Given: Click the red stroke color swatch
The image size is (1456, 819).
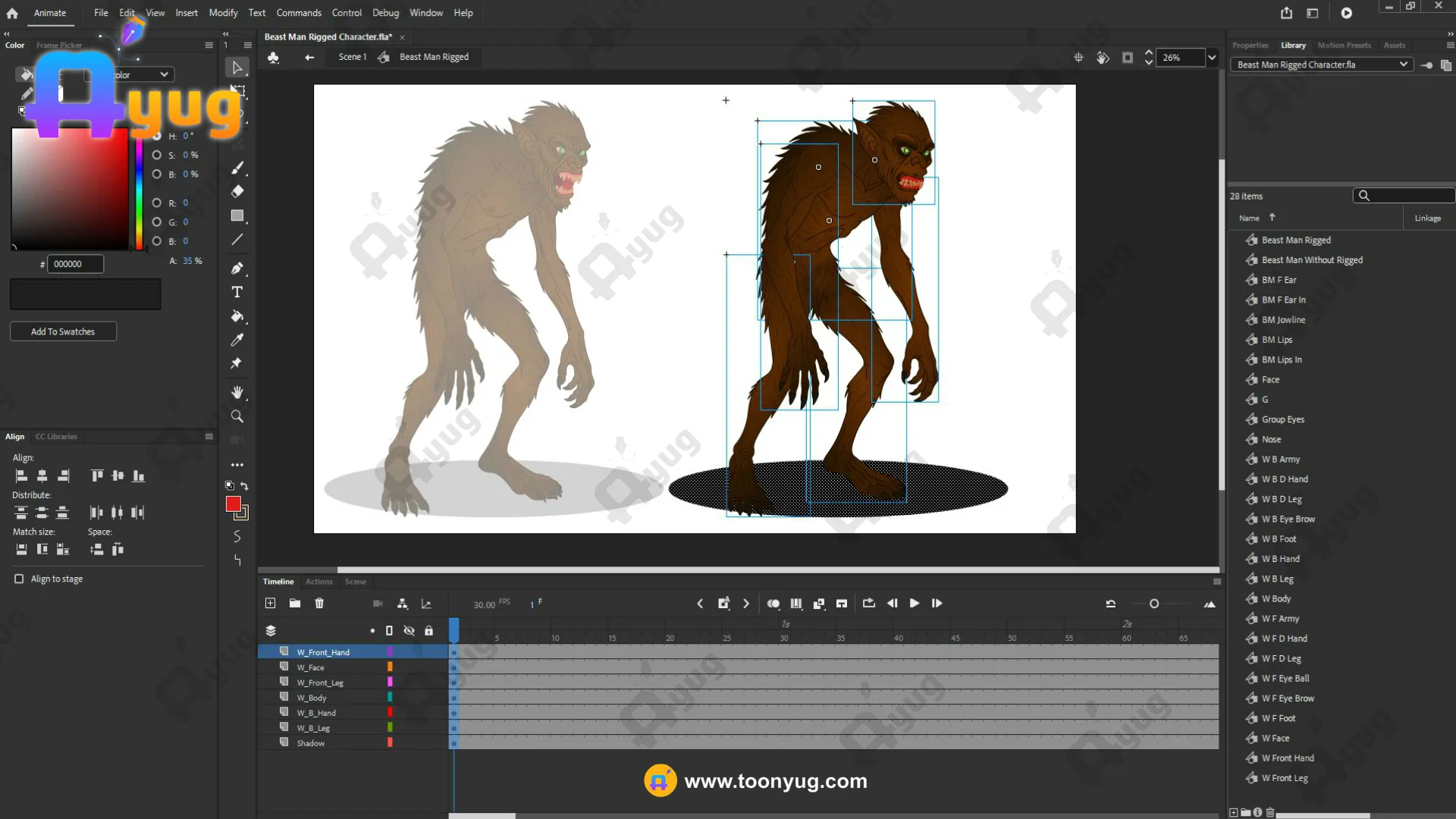Looking at the screenshot, I should (233, 504).
